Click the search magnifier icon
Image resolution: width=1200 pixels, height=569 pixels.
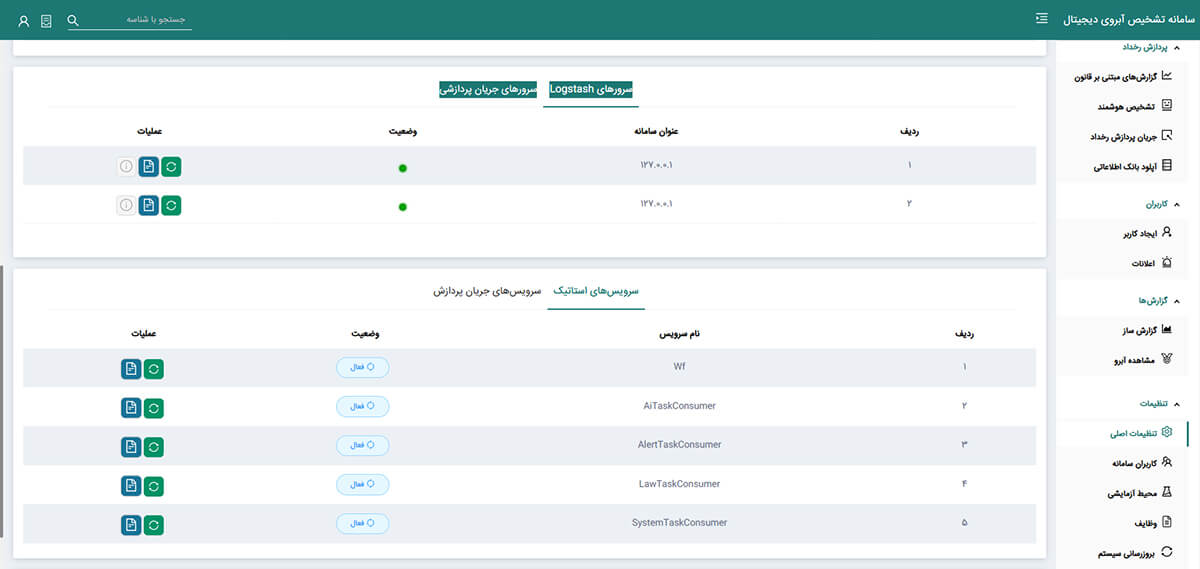tap(73, 20)
